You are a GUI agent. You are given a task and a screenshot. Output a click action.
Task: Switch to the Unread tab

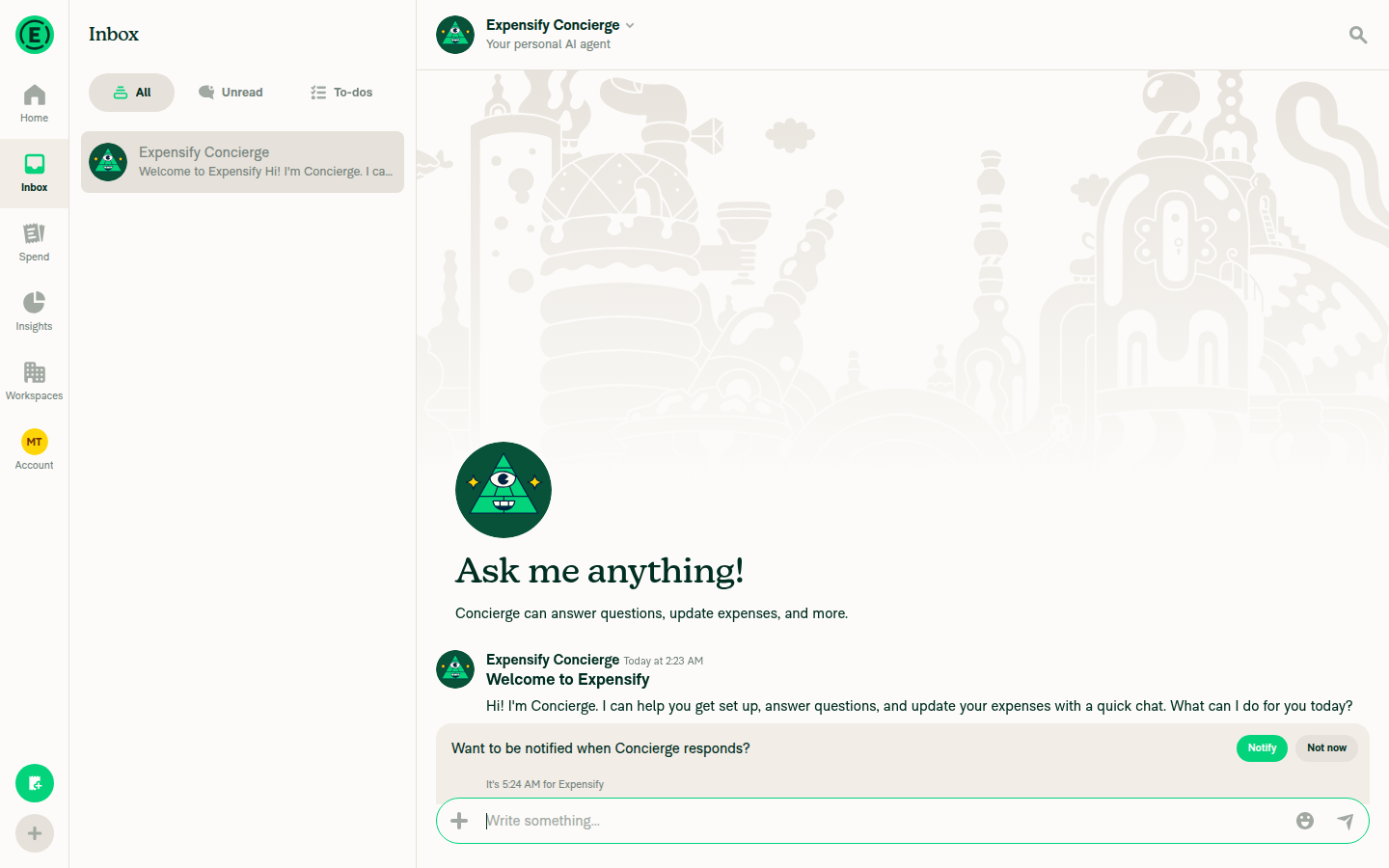231,93
